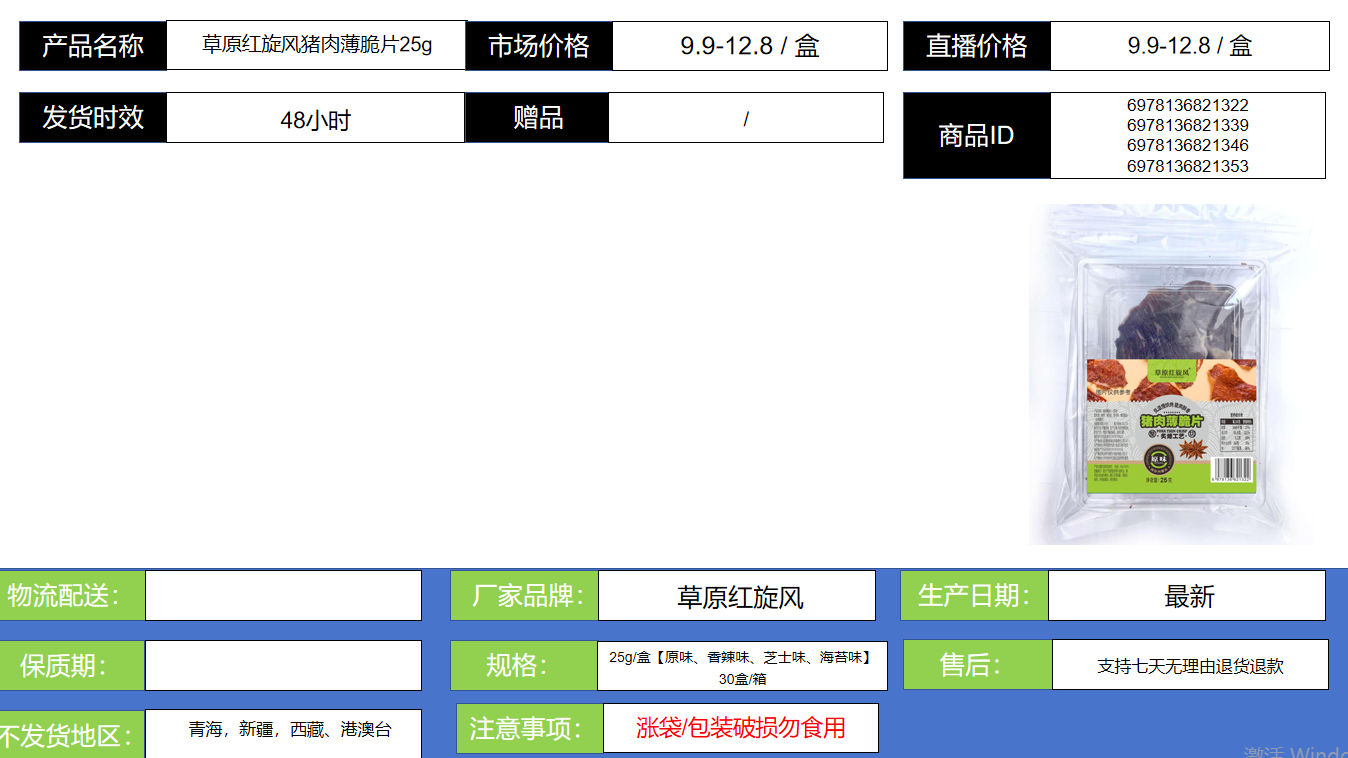The image size is (1348, 758).
Task: Click the live price value next to 直播价格
Action: tap(1189, 46)
